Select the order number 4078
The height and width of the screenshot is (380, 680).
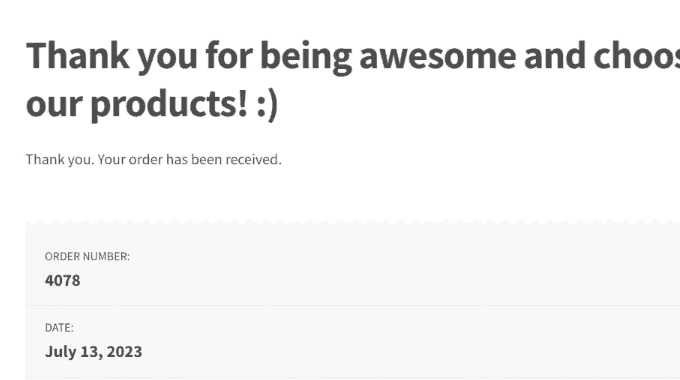click(62, 281)
